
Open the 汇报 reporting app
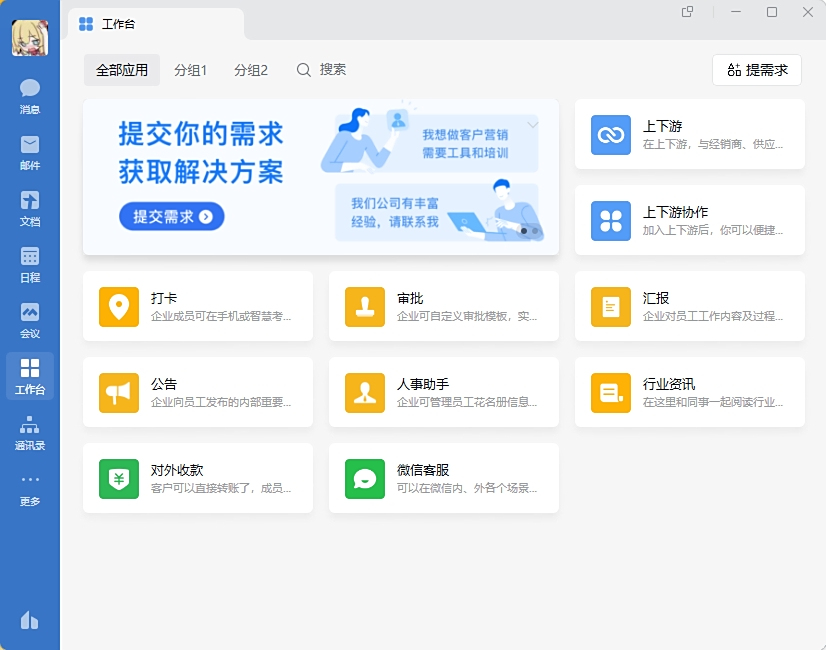(690, 307)
